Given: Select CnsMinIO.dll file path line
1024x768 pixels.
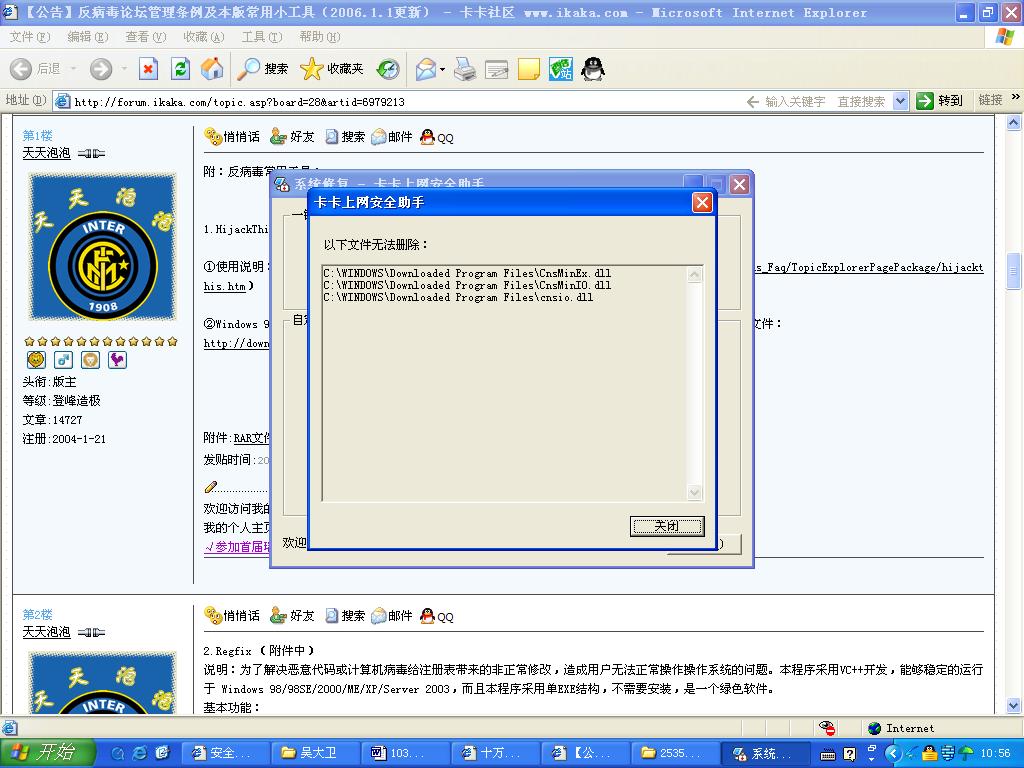Looking at the screenshot, I should tap(468, 285).
